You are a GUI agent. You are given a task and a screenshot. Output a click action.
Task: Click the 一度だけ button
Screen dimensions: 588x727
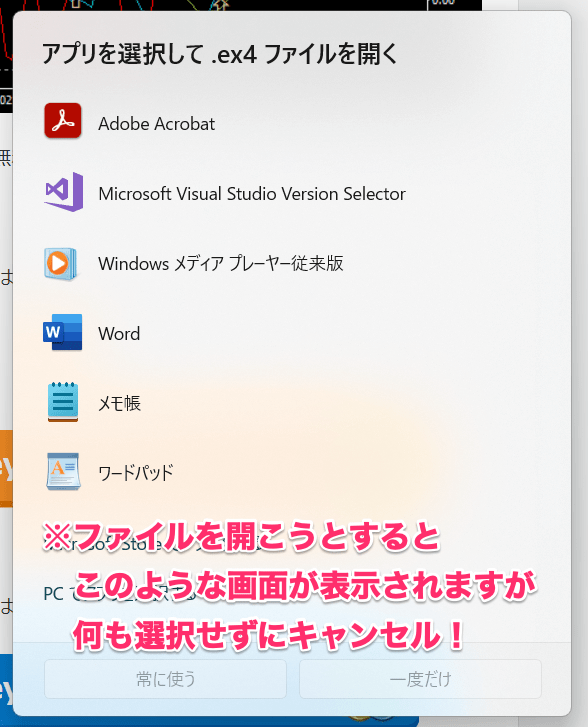(420, 679)
